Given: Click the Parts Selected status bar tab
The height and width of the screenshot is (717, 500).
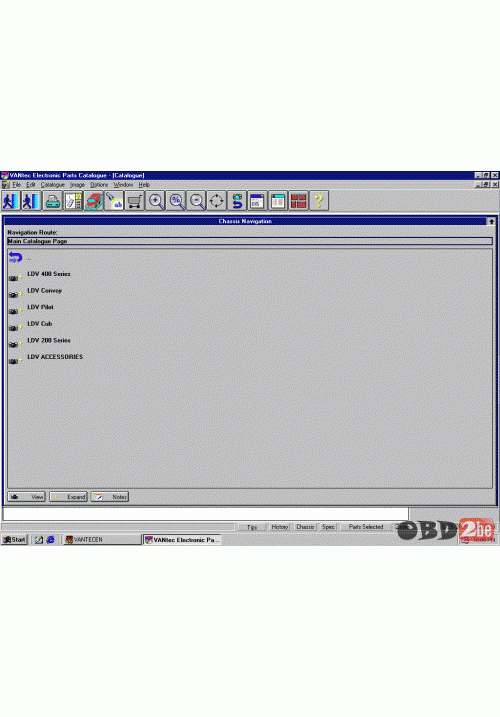Looking at the screenshot, I should click(366, 527).
